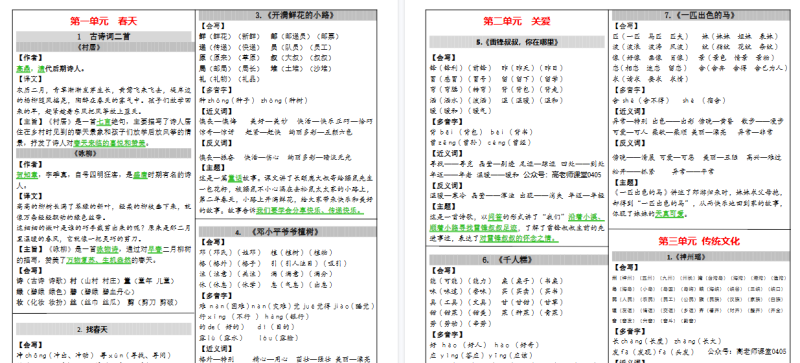Click the red heading 第二单元 关爱
This screenshot has height=363, width=800.
517,21
